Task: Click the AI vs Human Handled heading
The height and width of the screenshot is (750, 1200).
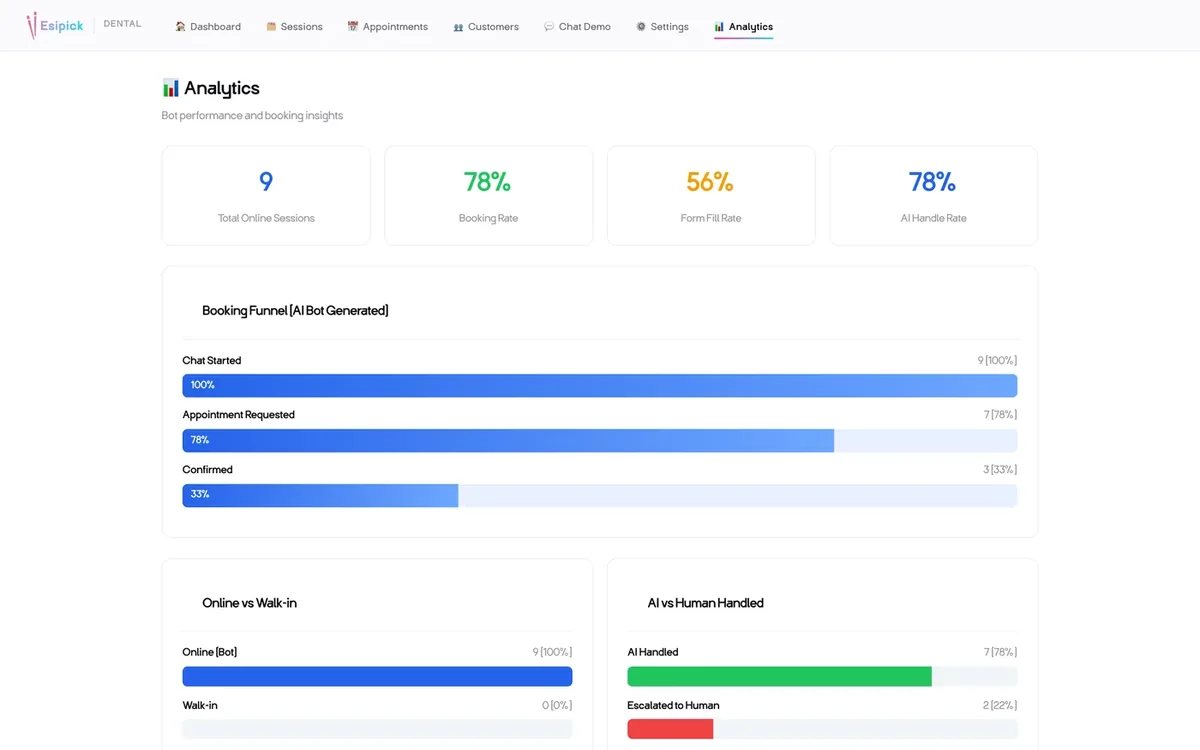Action: pos(706,603)
